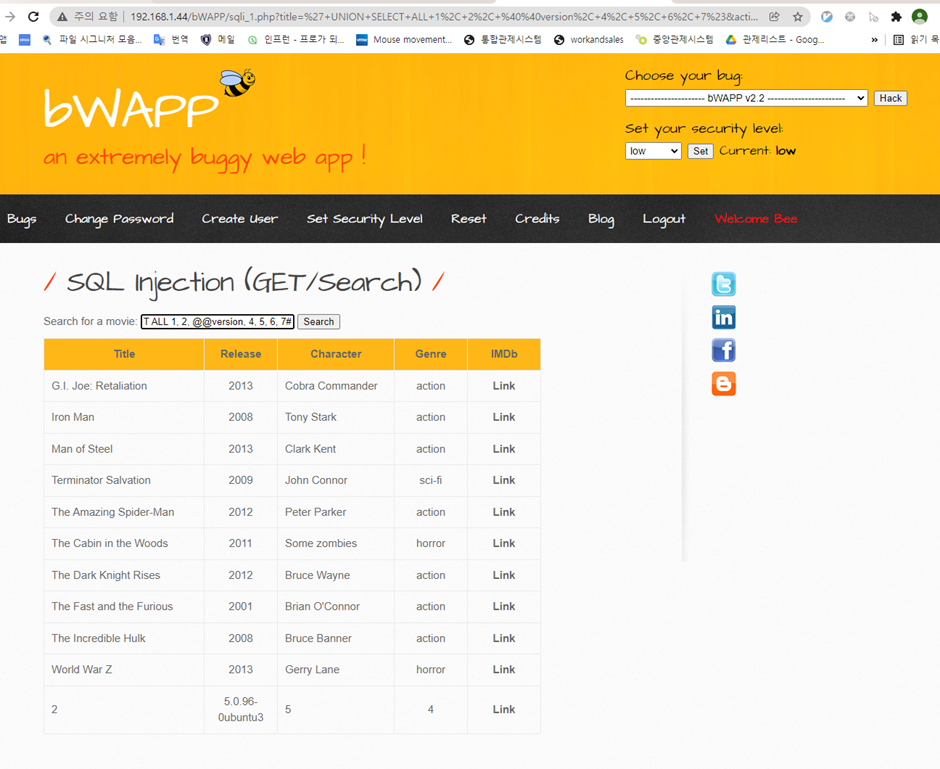Open the 파일 시그니처 모음 bookmark

click(x=92, y=40)
